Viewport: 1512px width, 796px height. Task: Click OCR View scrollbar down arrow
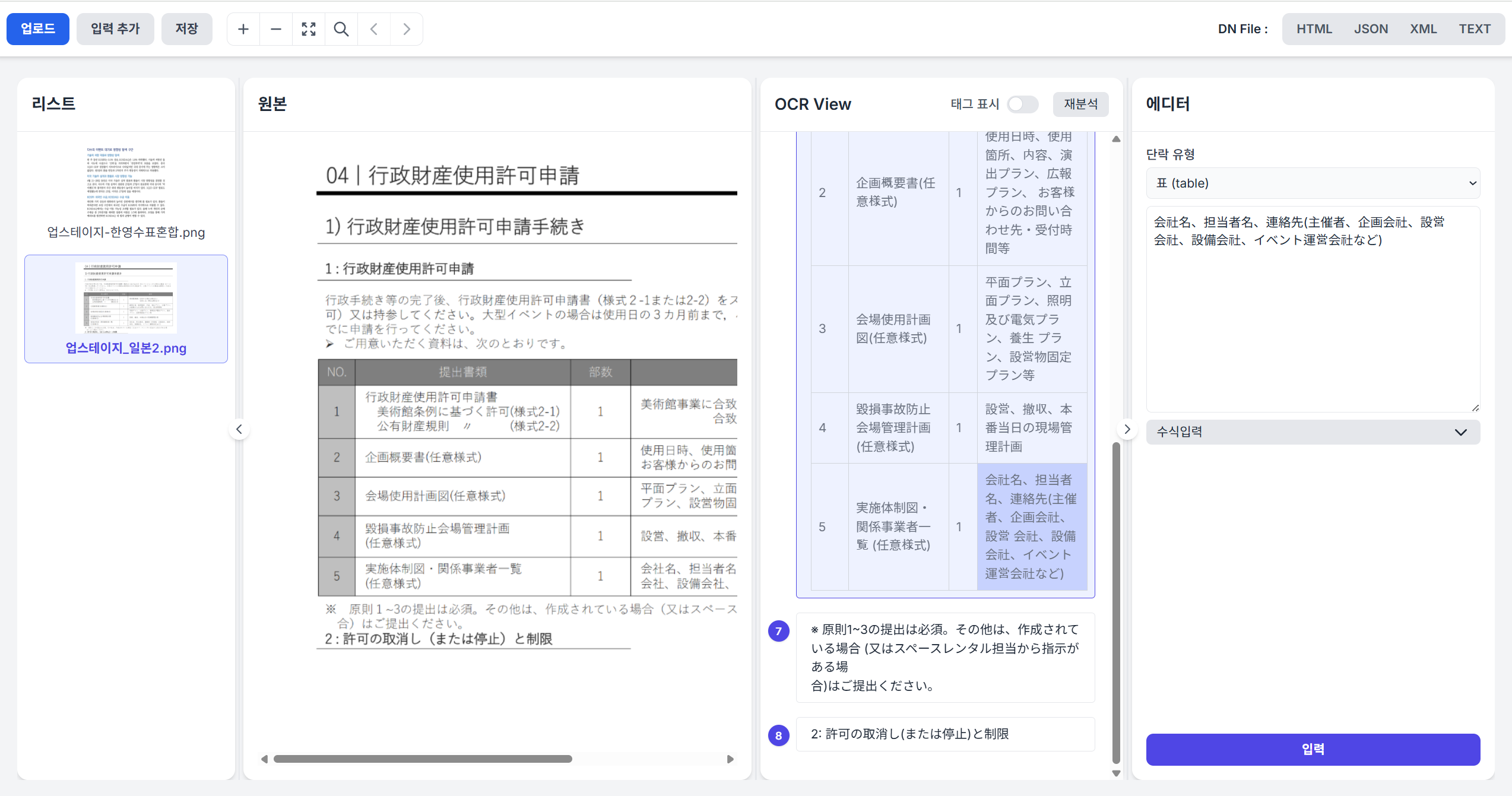click(x=1116, y=773)
